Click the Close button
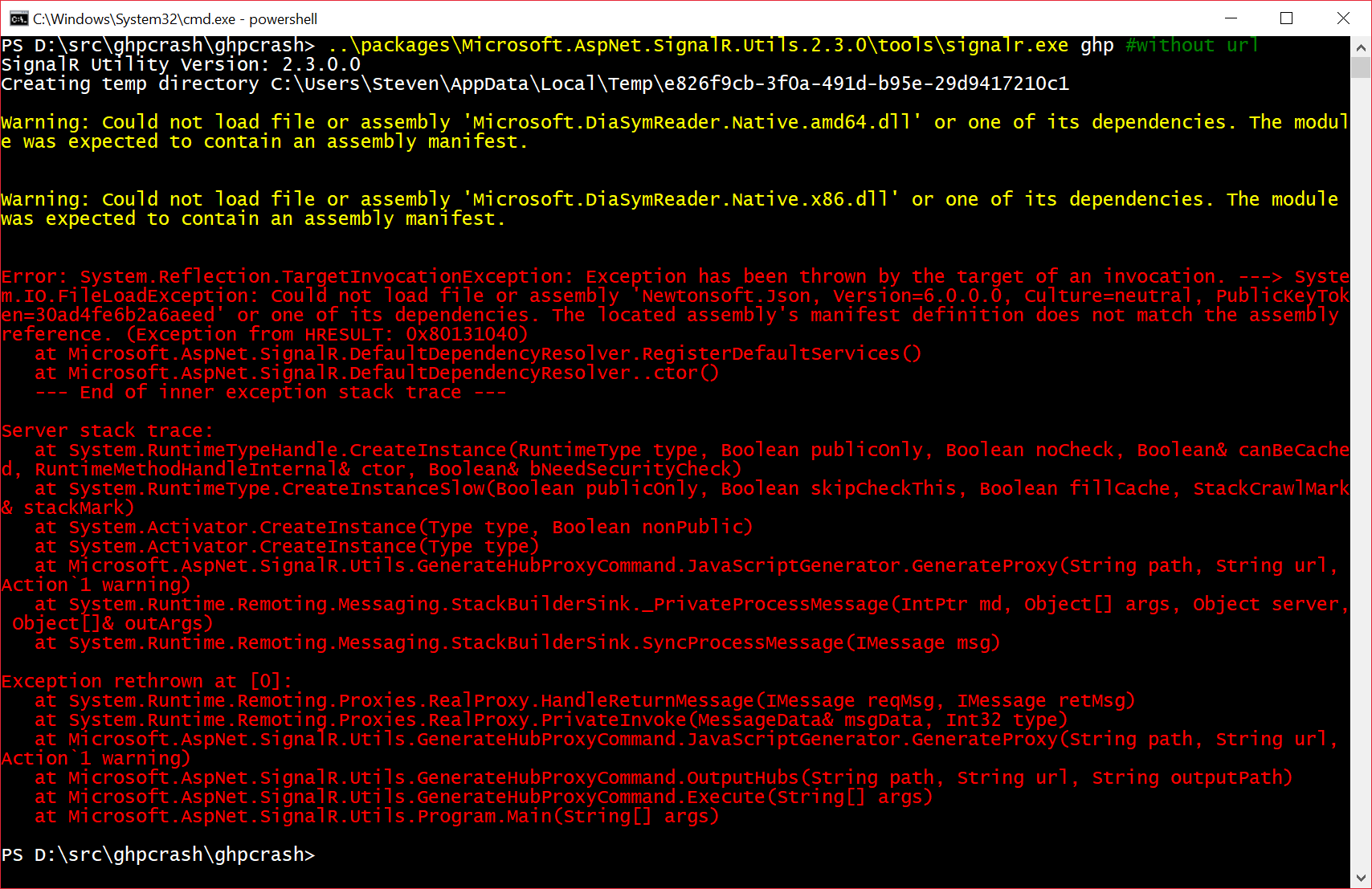The image size is (1372, 889). (1343, 18)
